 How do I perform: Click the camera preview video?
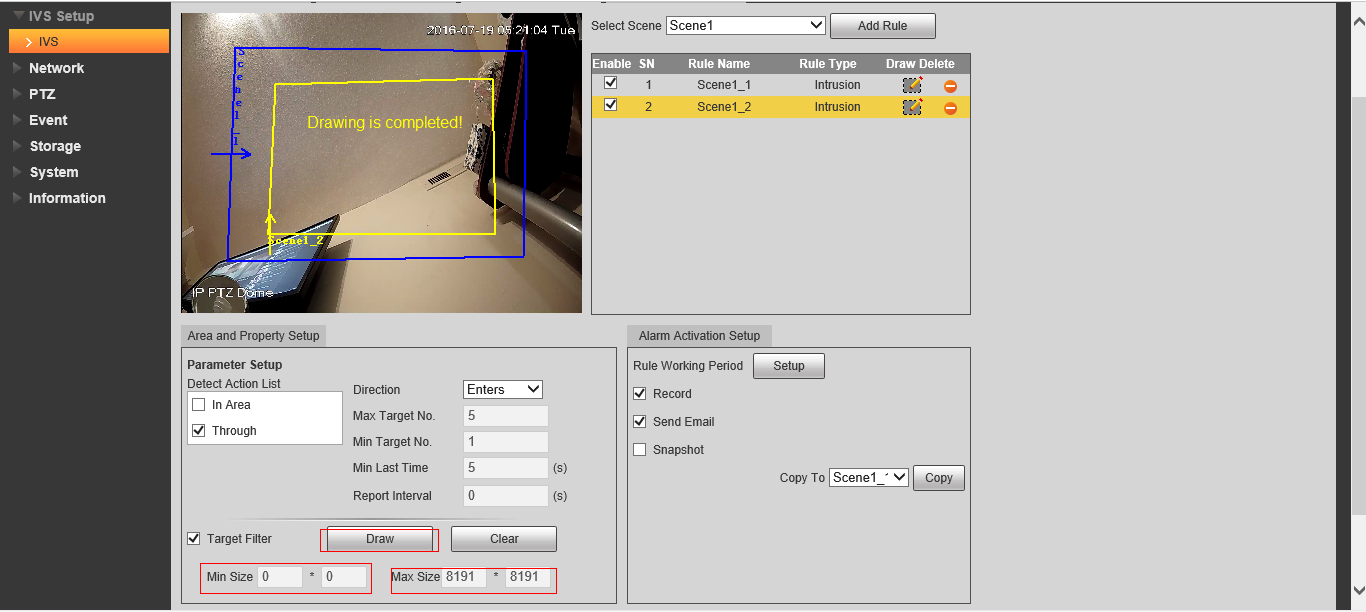click(381, 163)
